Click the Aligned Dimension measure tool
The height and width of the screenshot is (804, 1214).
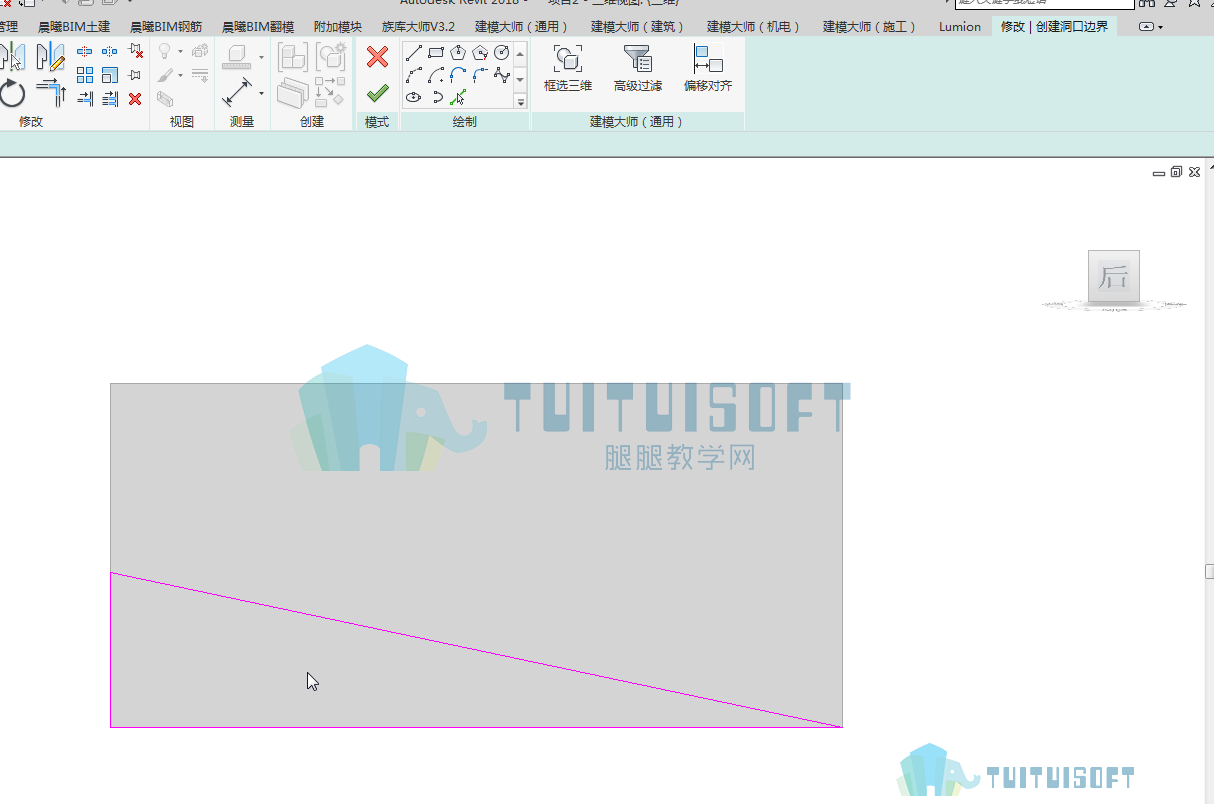pyautogui.click(x=238, y=93)
